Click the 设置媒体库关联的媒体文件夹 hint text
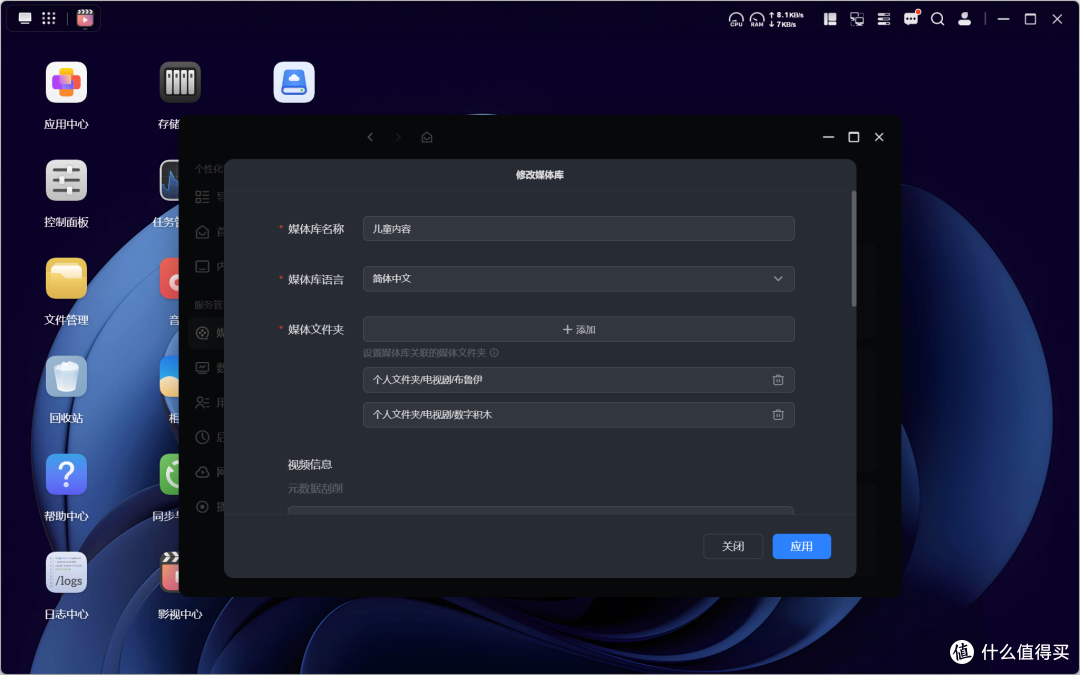The width and height of the screenshot is (1080, 675). point(424,353)
